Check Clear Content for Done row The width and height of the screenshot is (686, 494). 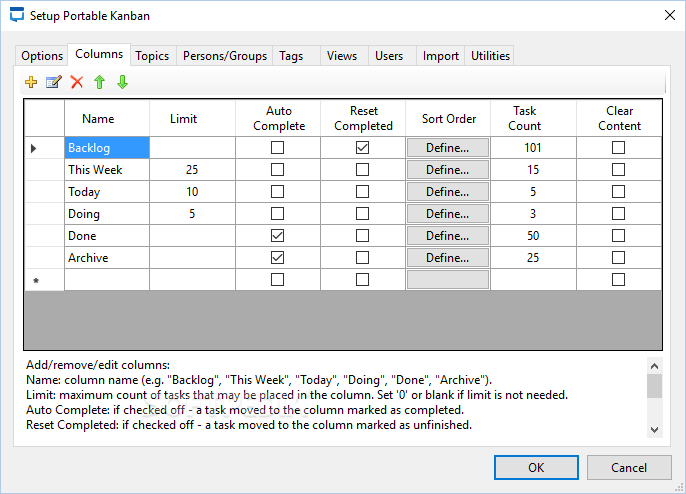(x=618, y=235)
